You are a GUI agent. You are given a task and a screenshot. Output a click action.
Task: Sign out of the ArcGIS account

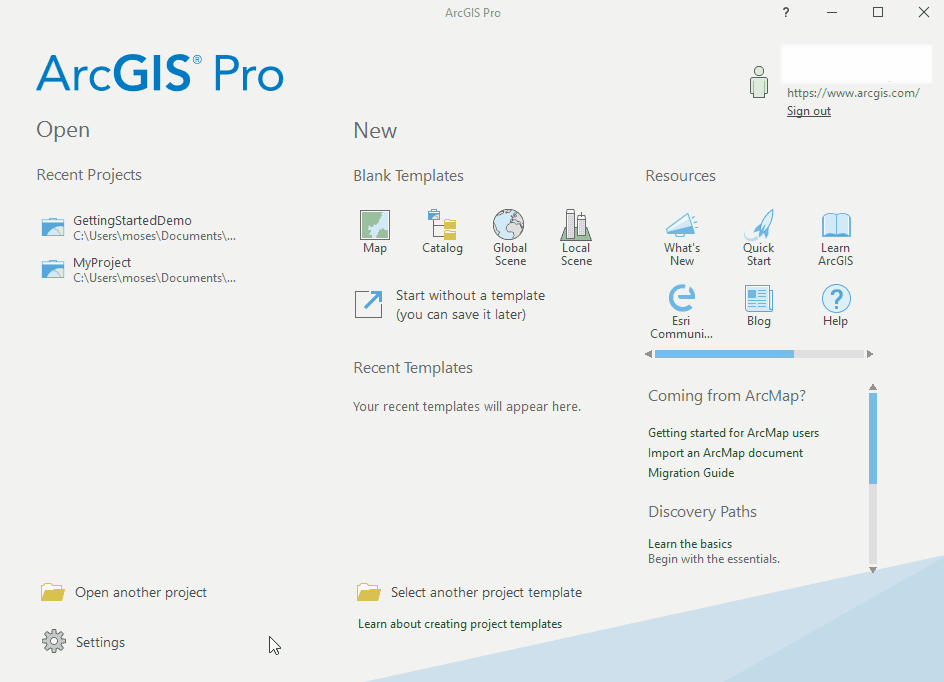(809, 111)
